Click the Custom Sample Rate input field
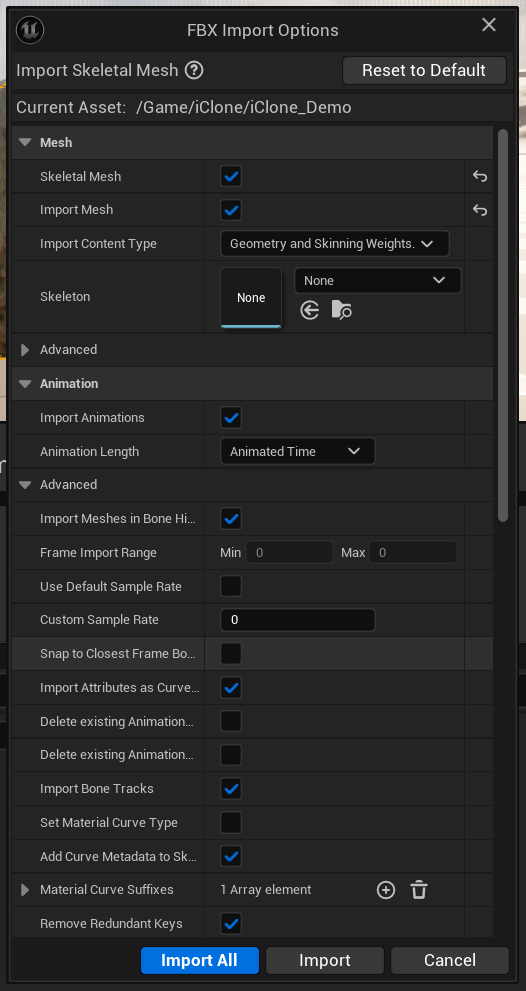526x991 pixels. point(298,620)
